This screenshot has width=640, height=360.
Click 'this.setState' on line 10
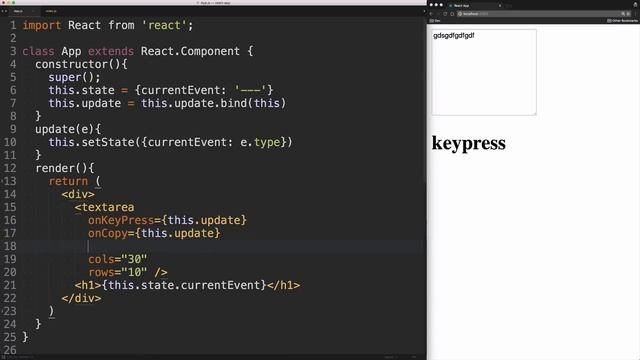[x=91, y=142]
